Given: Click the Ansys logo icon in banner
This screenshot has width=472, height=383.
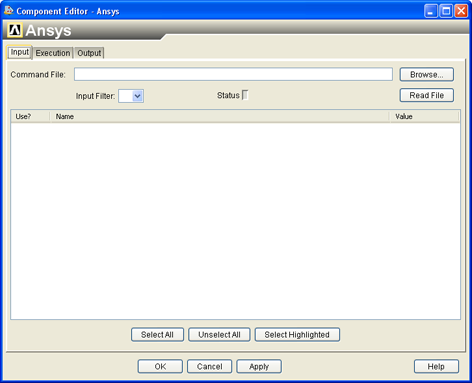Looking at the screenshot, I should tap(15, 30).
